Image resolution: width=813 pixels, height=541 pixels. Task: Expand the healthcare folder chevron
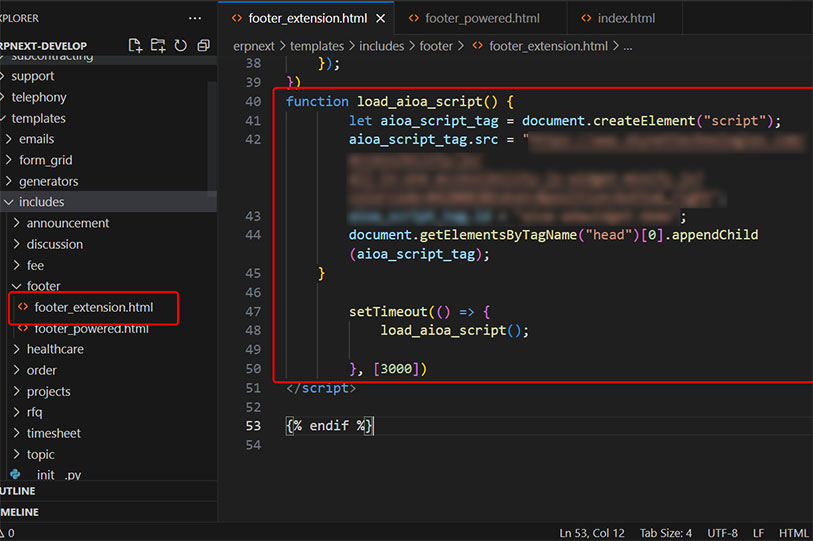[17, 349]
